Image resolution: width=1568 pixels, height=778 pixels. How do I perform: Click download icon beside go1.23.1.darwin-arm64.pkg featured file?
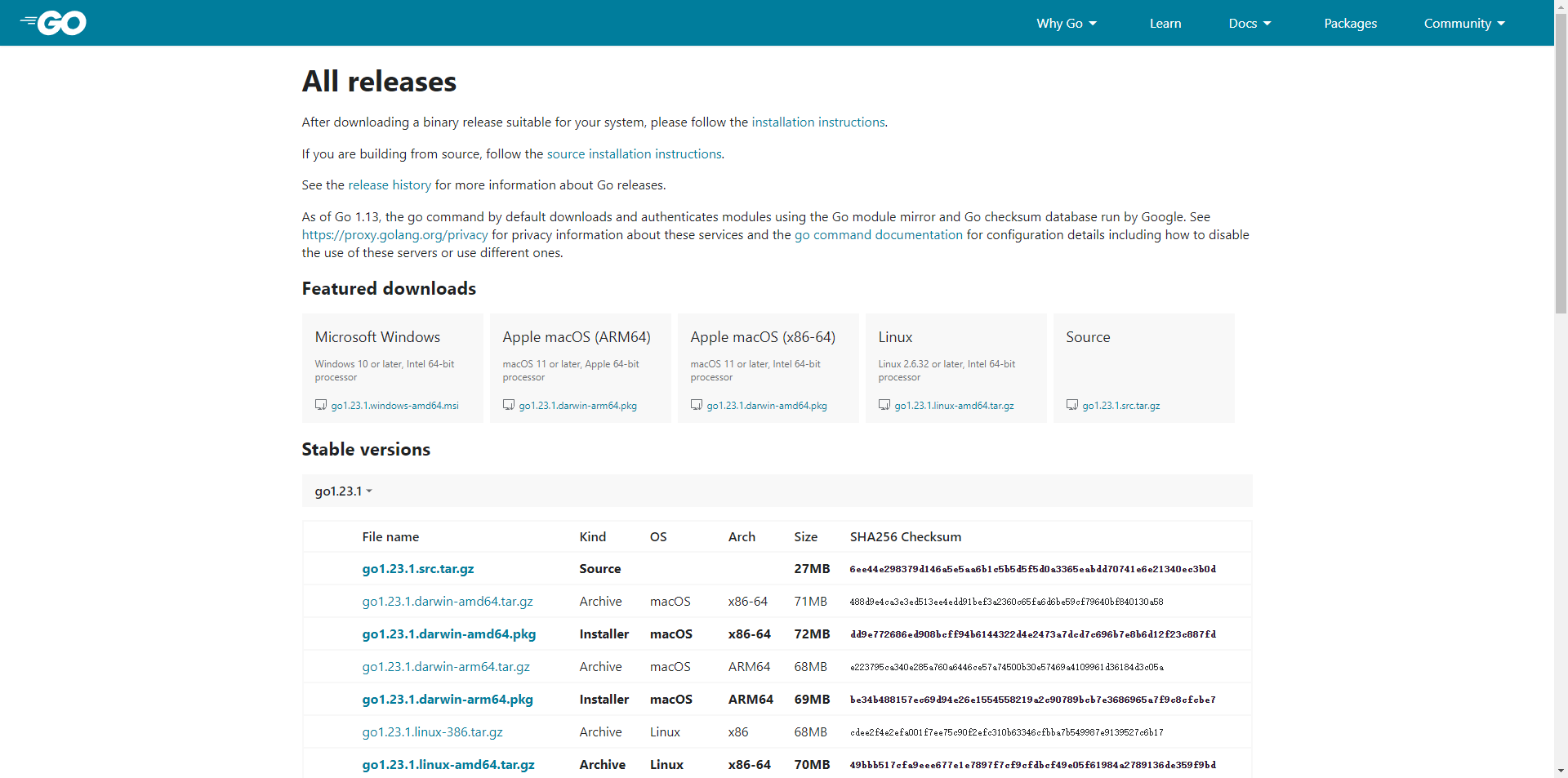pos(509,405)
